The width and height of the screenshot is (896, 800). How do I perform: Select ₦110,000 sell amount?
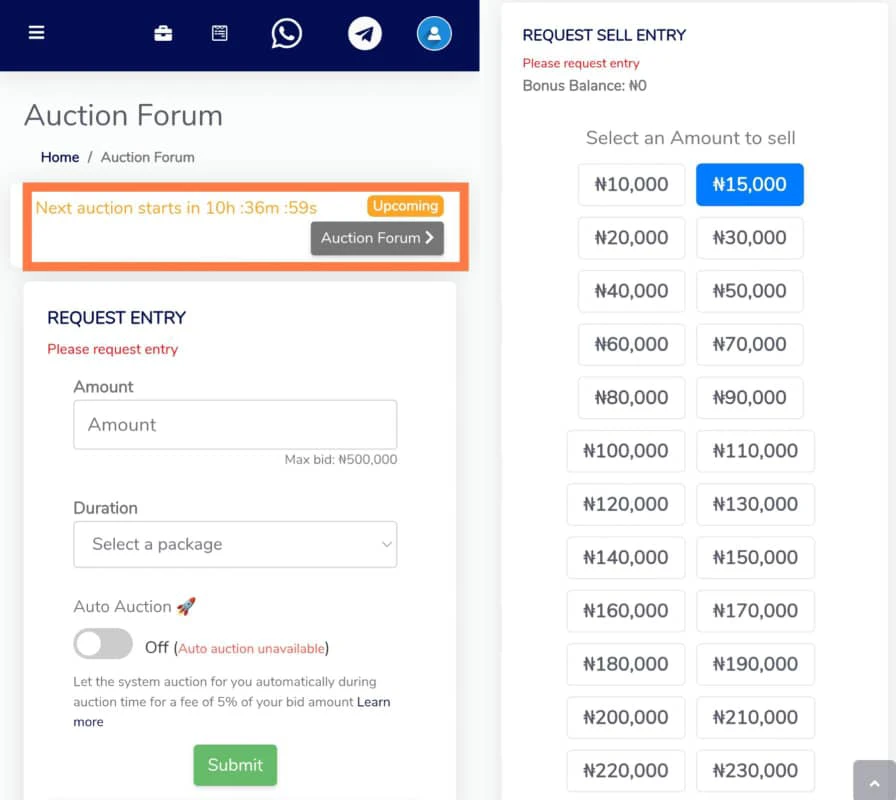click(x=755, y=451)
